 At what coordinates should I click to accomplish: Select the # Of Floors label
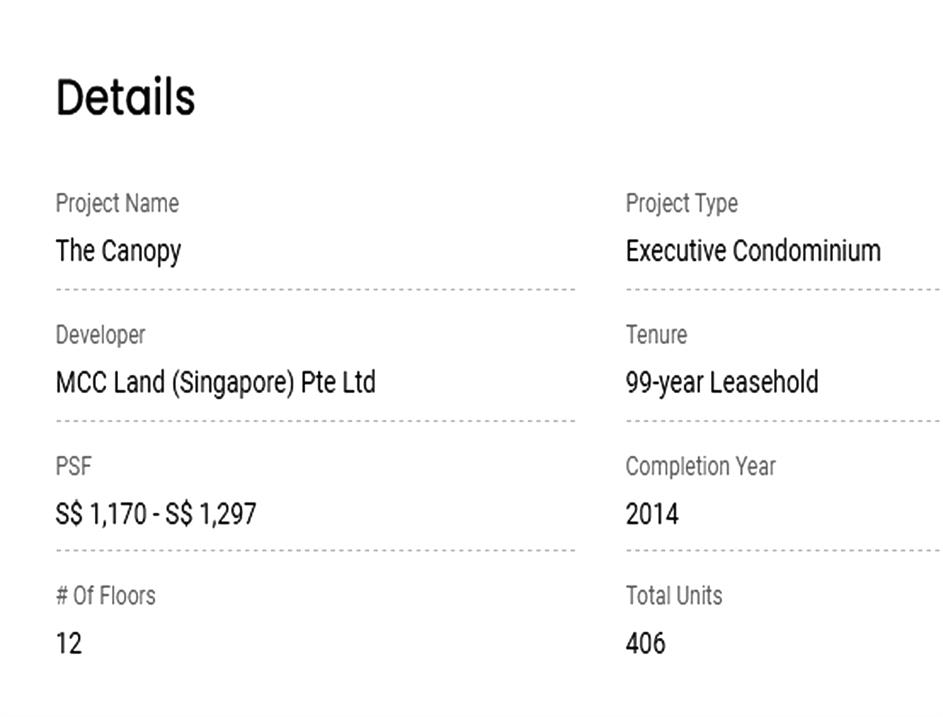click(105, 596)
